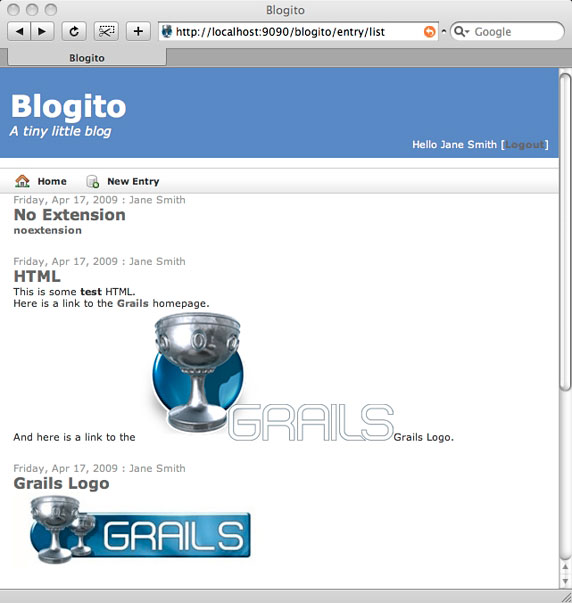
Task: Click the blue Grails banner image
Action: tap(140, 530)
